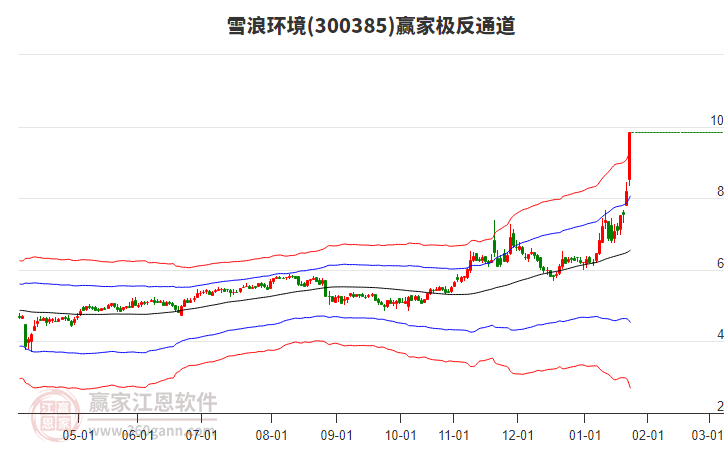Screen dimensions: 726x450
Task: Select the 12-01 date label on axis
Action: click(518, 435)
